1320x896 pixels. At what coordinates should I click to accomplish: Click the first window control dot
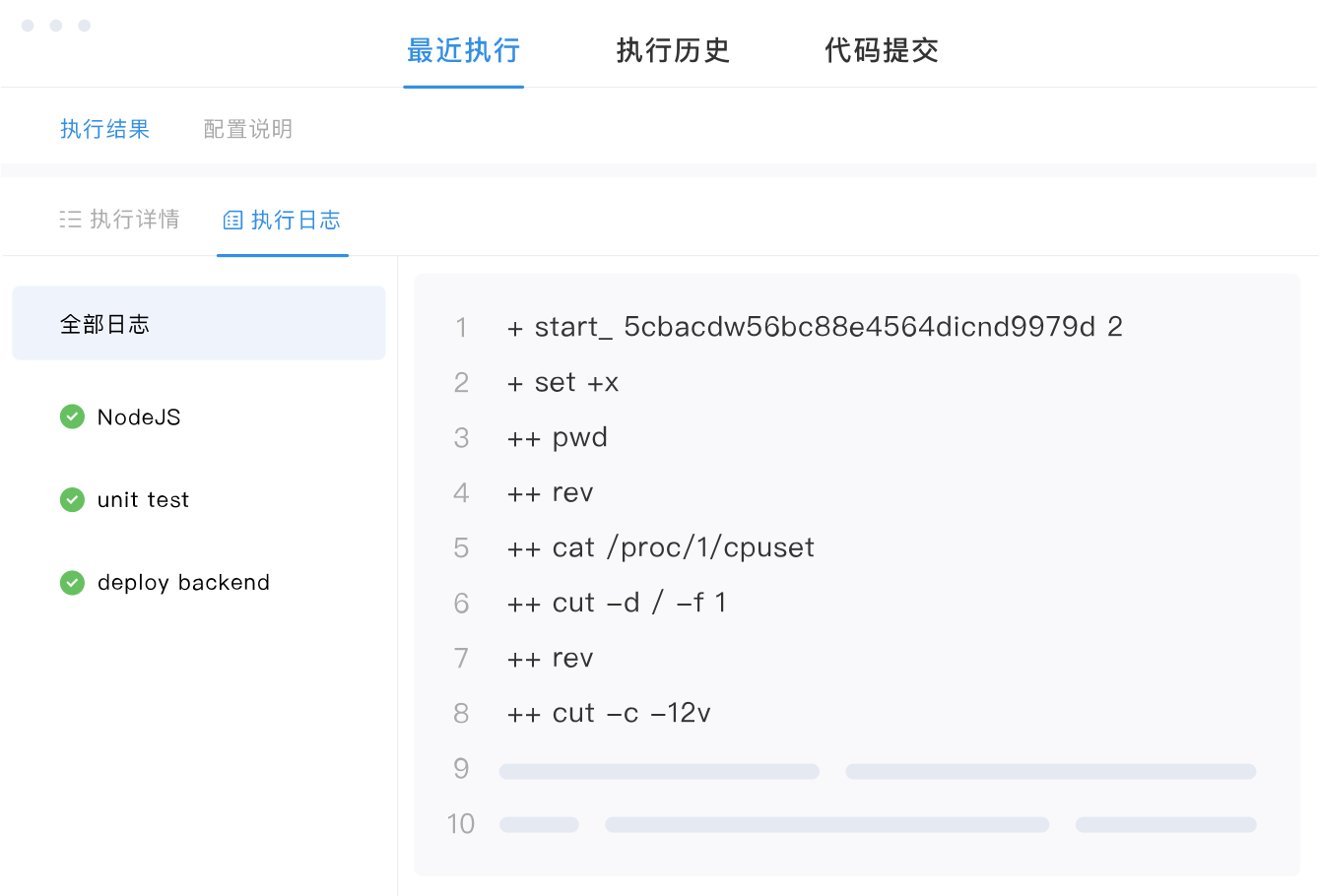pos(28,26)
